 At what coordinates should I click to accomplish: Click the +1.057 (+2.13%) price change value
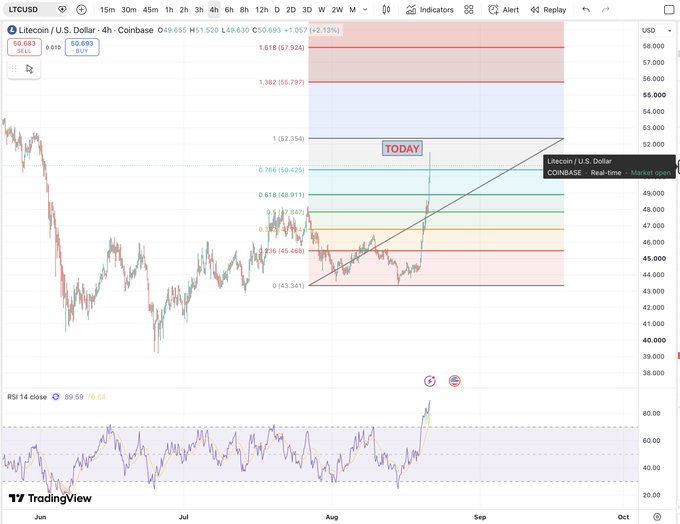pyautogui.click(x=311, y=30)
